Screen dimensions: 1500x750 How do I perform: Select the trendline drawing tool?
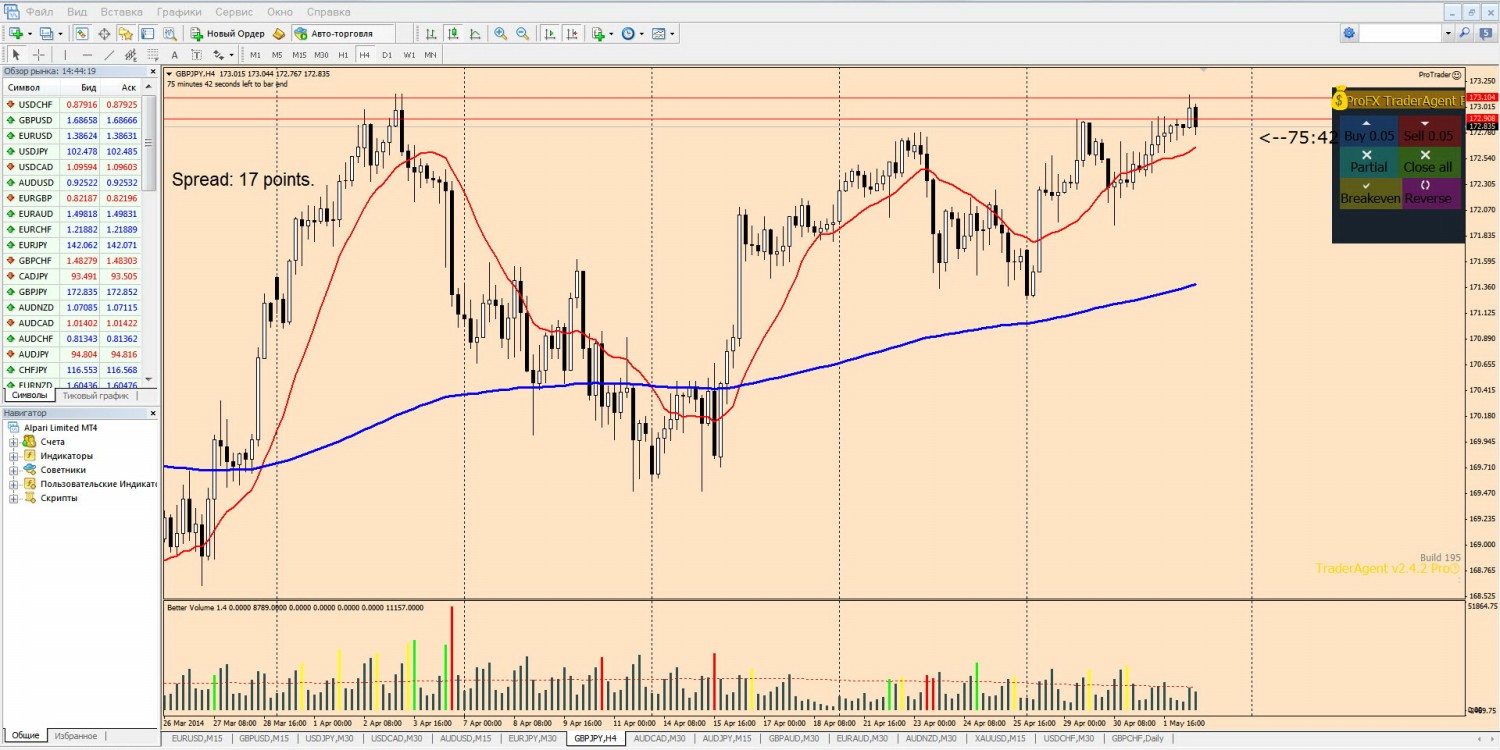pyautogui.click(x=109, y=55)
